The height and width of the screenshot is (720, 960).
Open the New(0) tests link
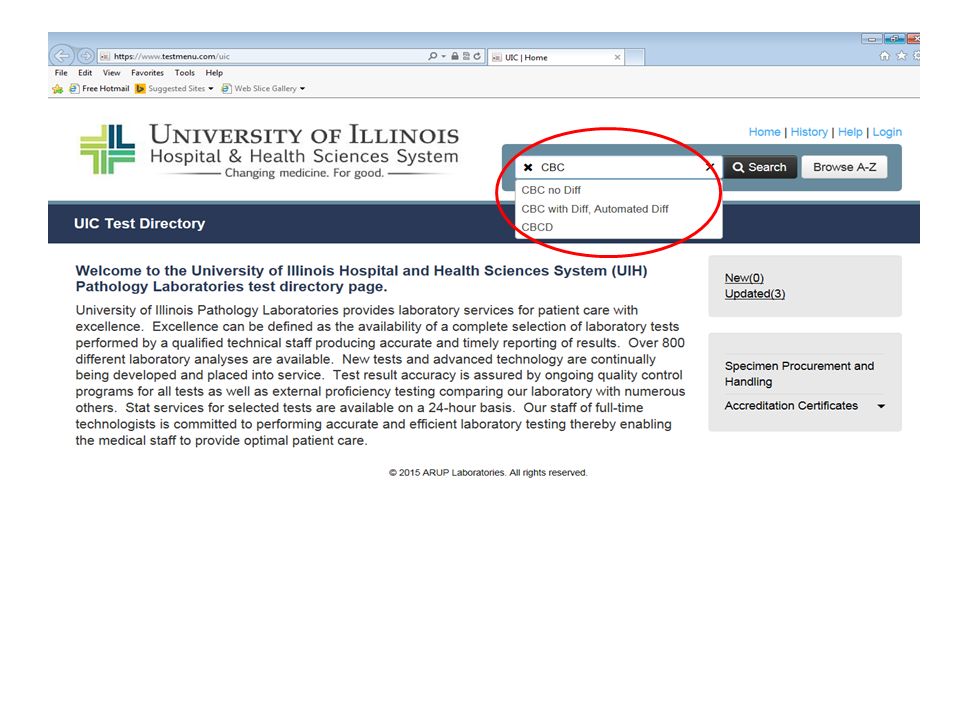[x=744, y=278]
